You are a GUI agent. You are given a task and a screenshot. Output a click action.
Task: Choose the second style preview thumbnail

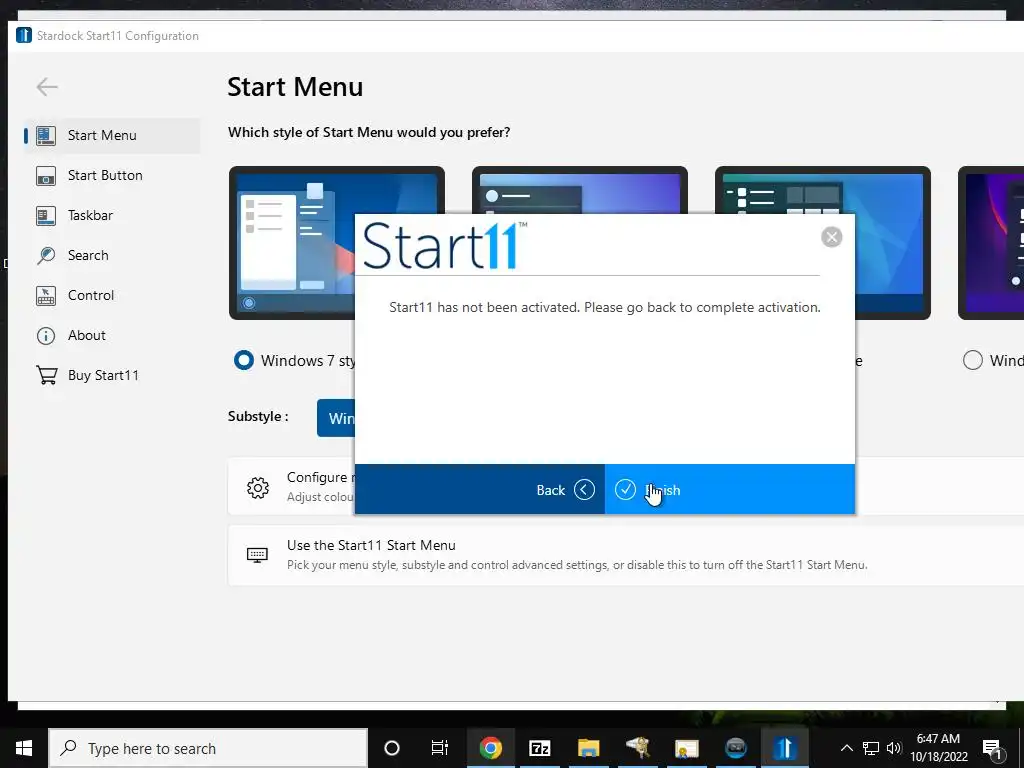click(x=579, y=189)
